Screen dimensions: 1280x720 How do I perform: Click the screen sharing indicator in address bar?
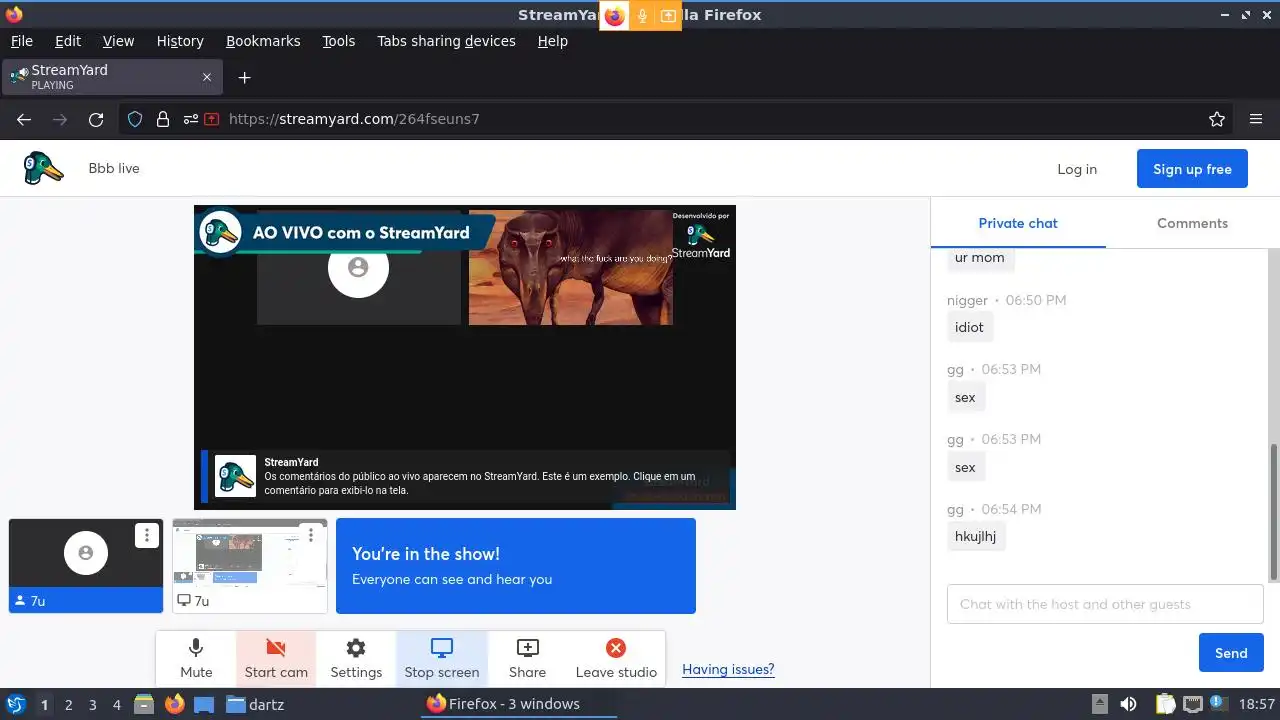(212, 119)
